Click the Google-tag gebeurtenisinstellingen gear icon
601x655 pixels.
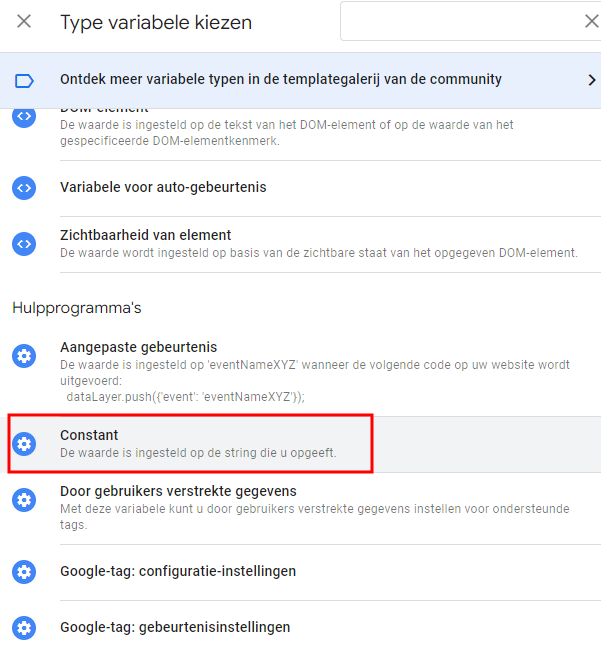pyautogui.click(x=24, y=627)
